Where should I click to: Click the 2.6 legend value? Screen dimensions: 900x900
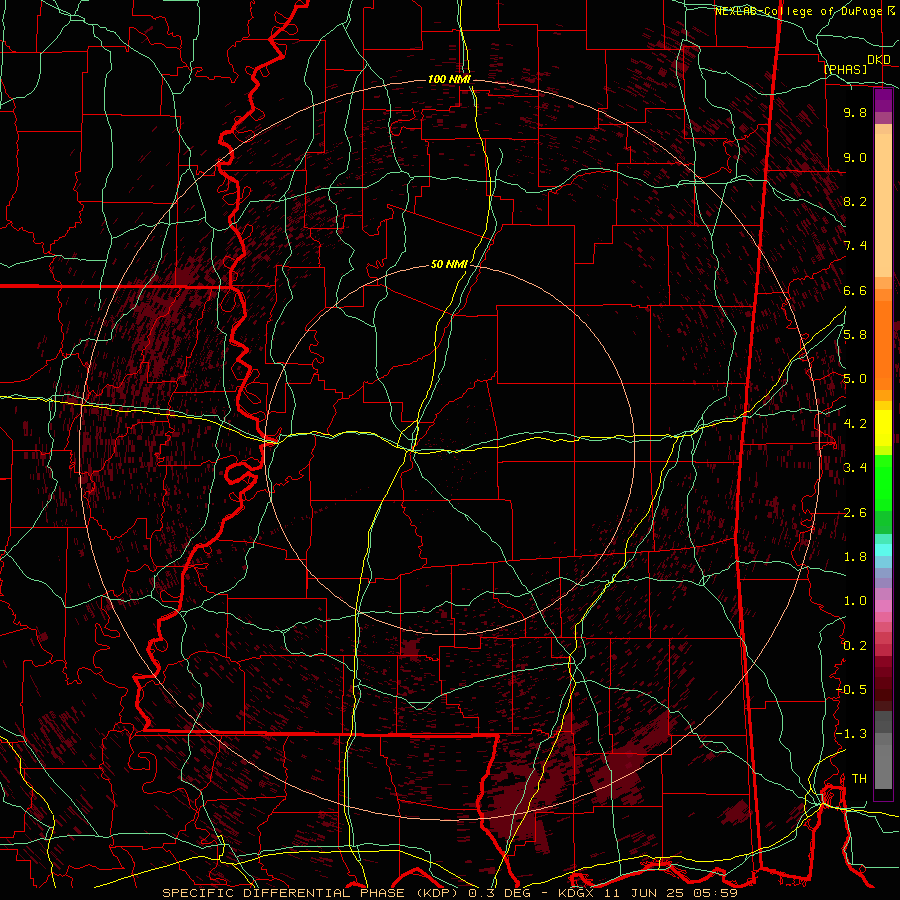[x=855, y=513]
